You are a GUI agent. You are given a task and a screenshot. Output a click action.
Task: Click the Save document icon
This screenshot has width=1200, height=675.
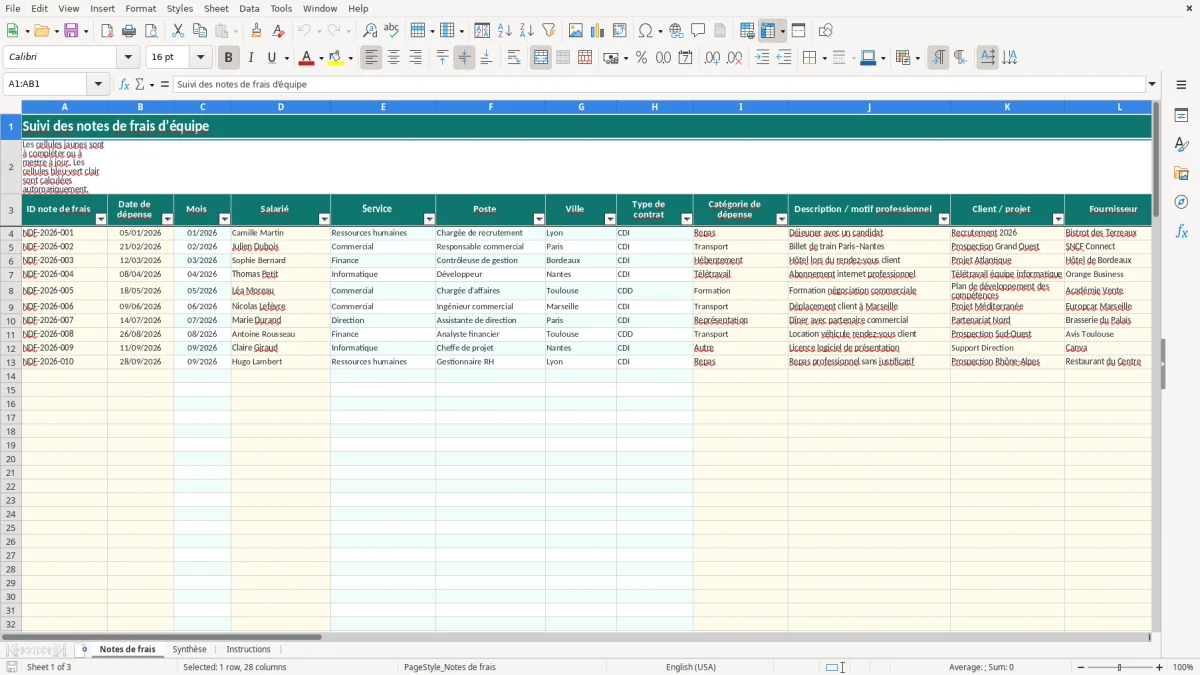71,31
